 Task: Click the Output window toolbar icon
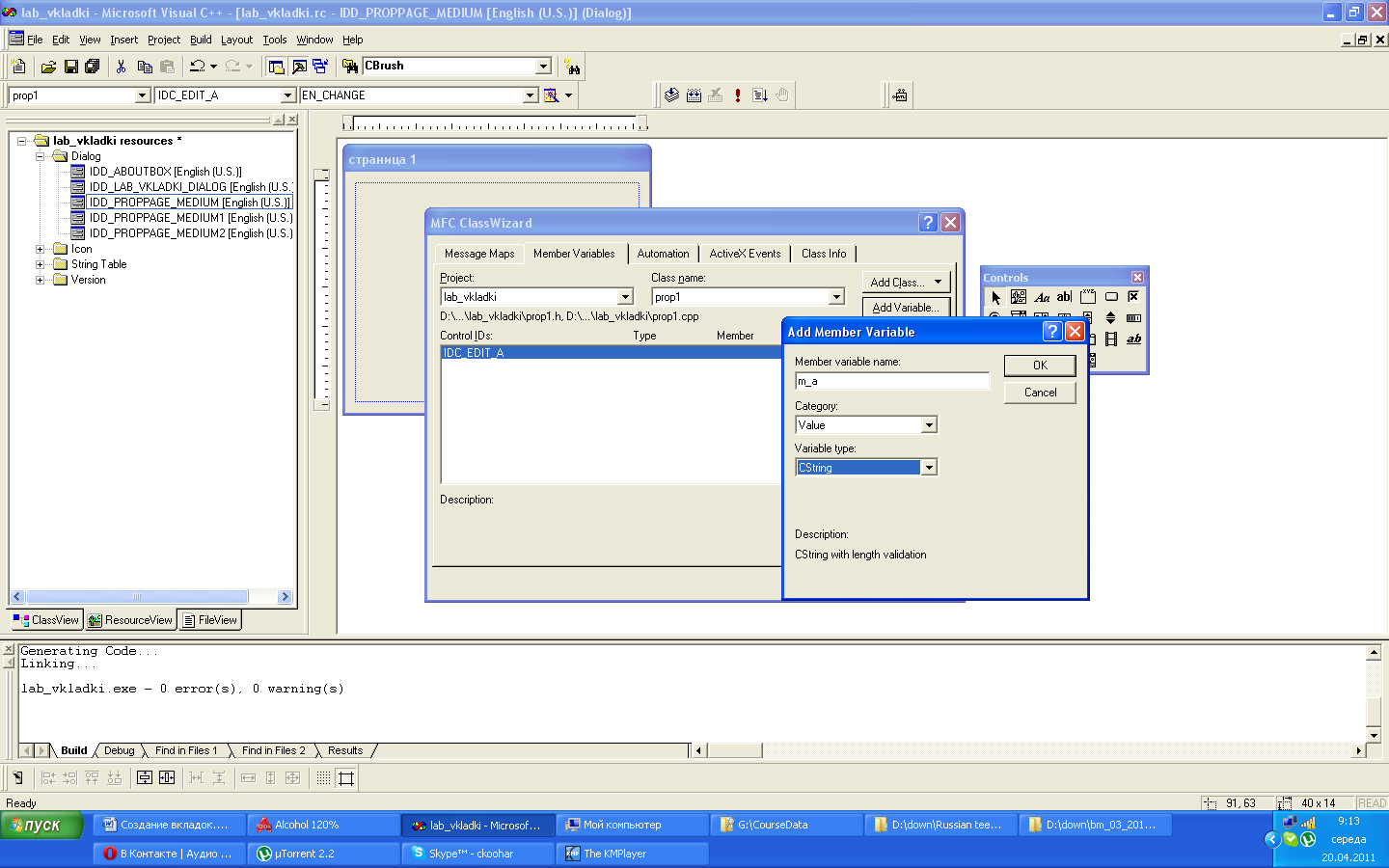(299, 67)
